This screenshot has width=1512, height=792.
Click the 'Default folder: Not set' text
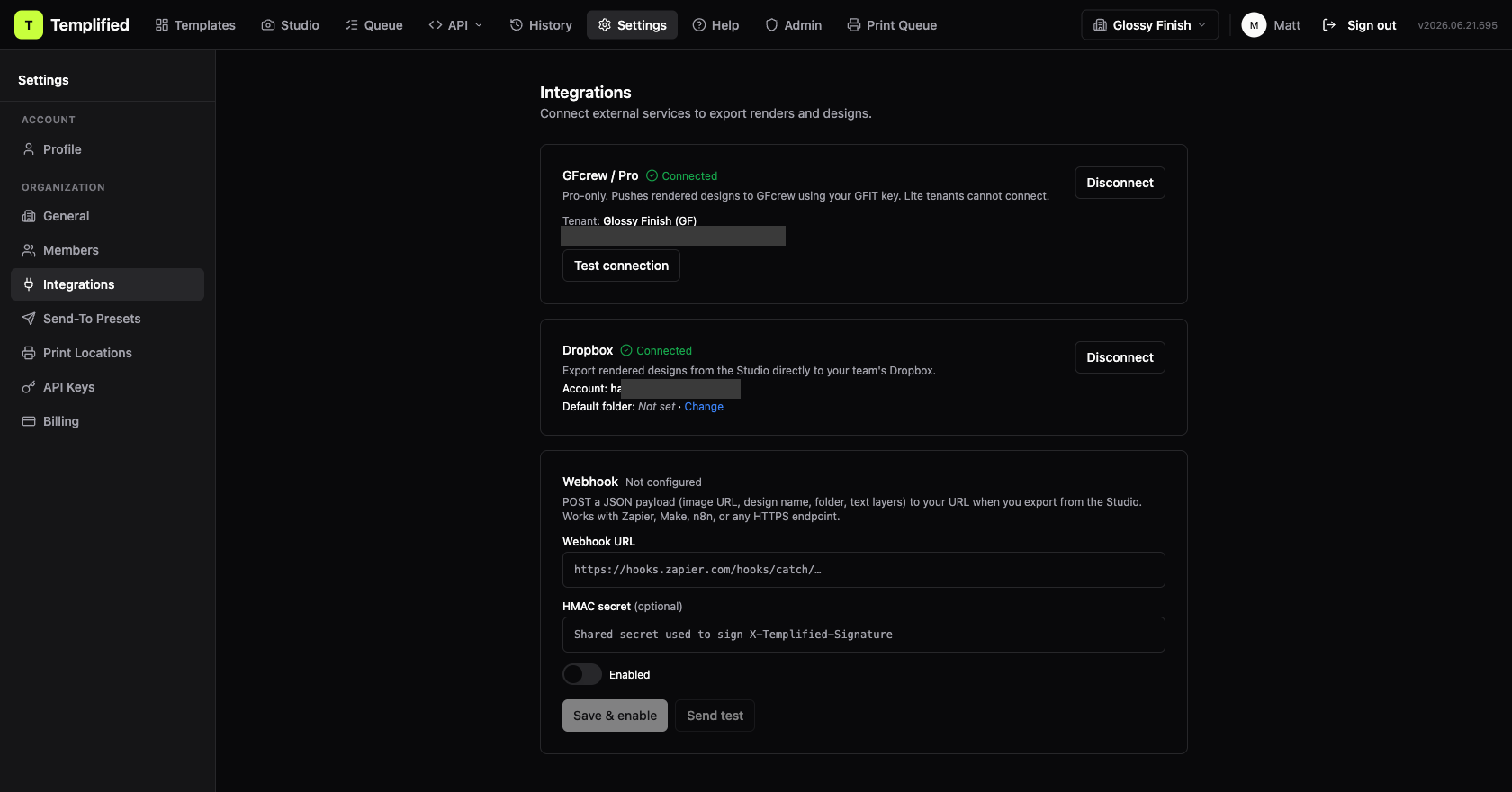click(618, 407)
